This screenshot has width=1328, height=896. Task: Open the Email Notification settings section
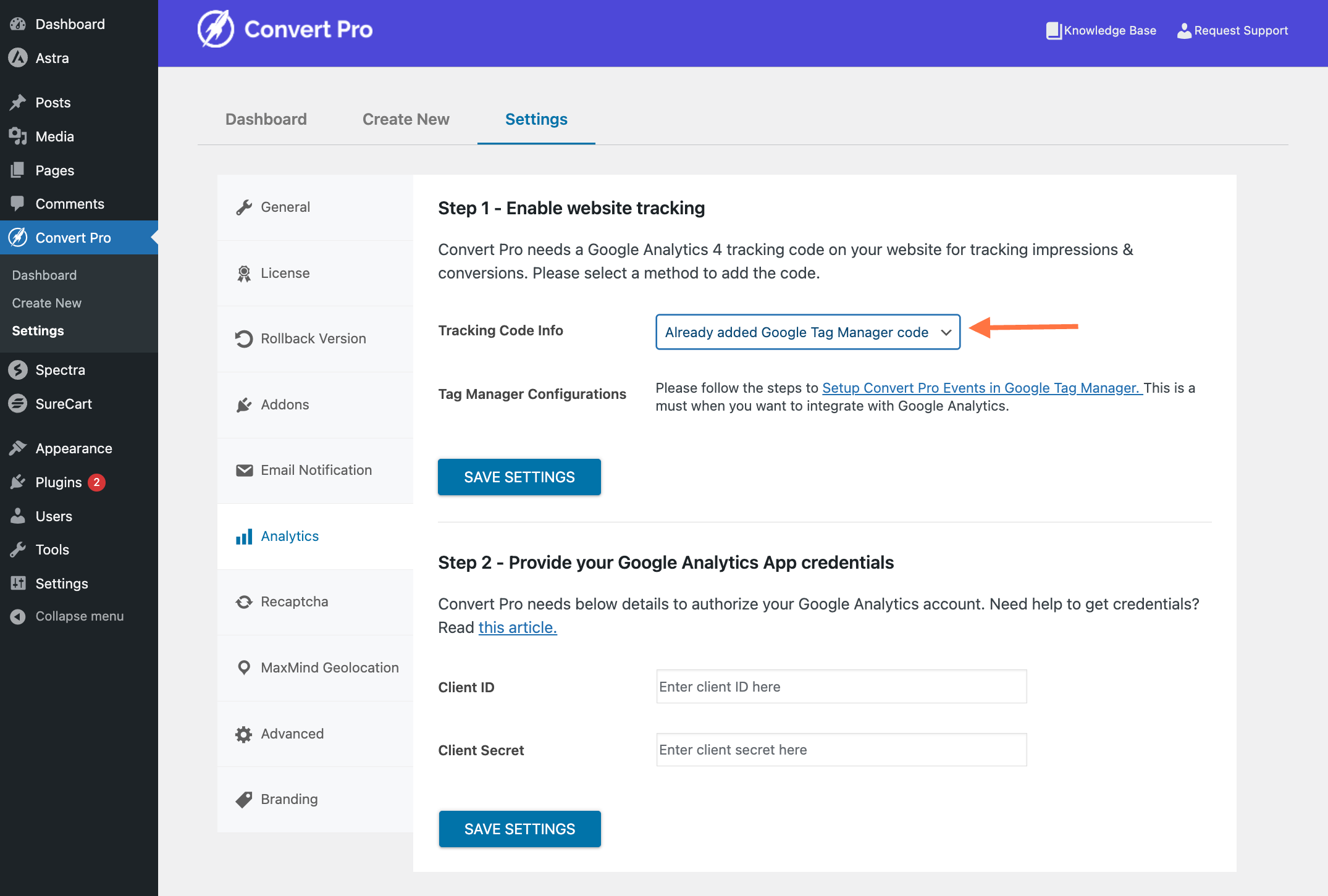pyautogui.click(x=315, y=471)
